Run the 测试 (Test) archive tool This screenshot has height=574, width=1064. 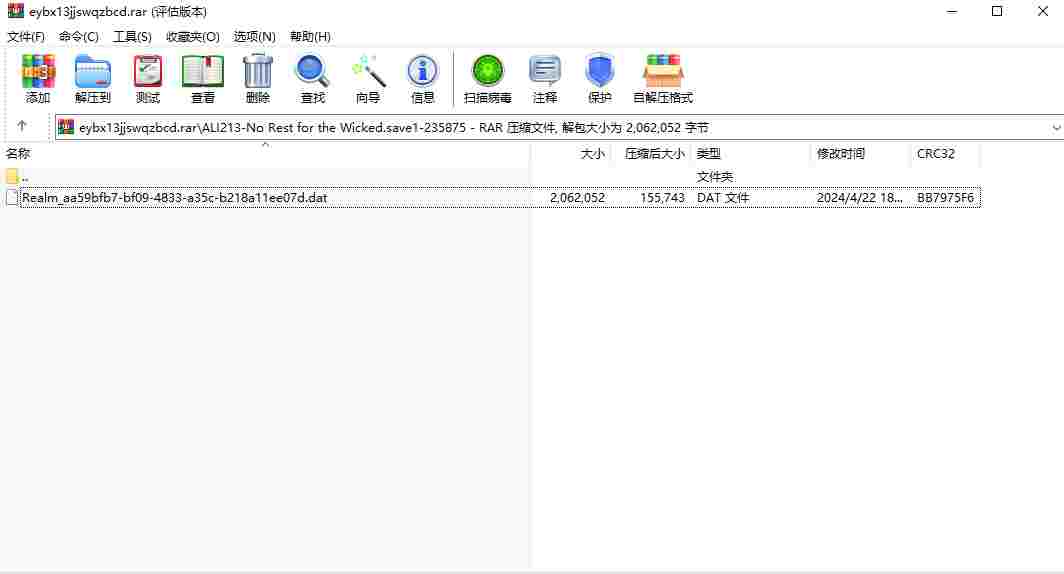(x=148, y=79)
